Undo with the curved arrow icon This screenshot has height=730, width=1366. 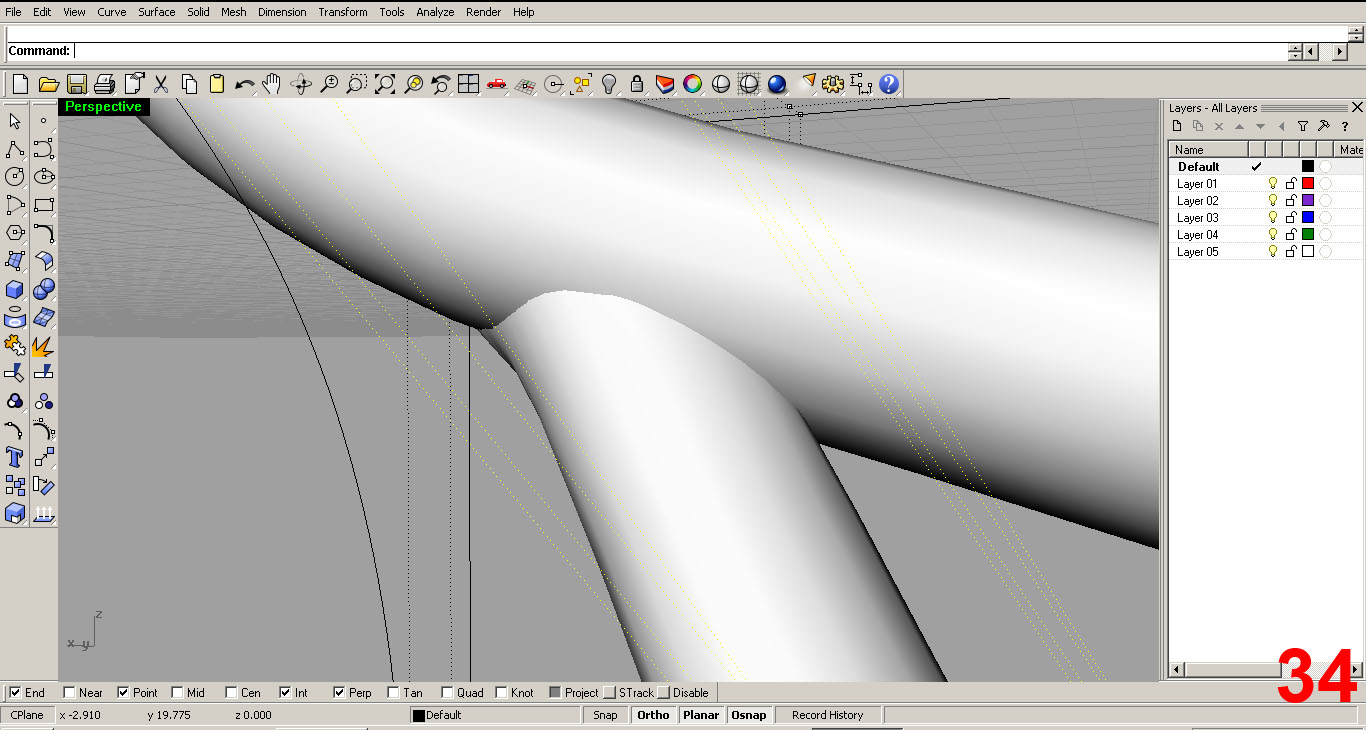click(x=245, y=84)
